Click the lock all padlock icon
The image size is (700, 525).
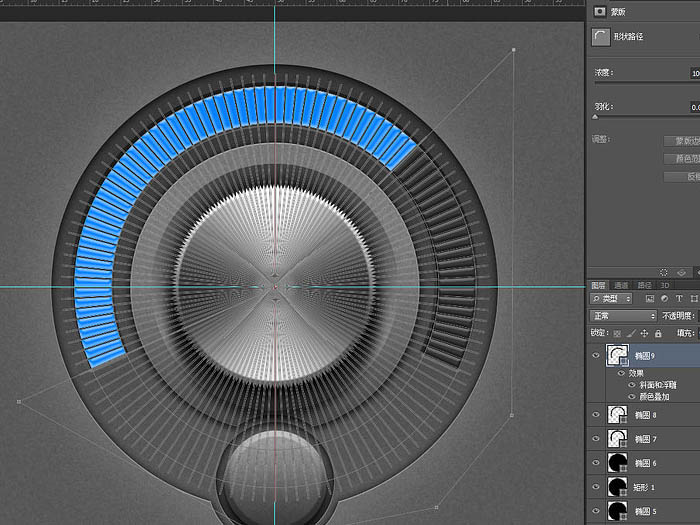[657, 333]
